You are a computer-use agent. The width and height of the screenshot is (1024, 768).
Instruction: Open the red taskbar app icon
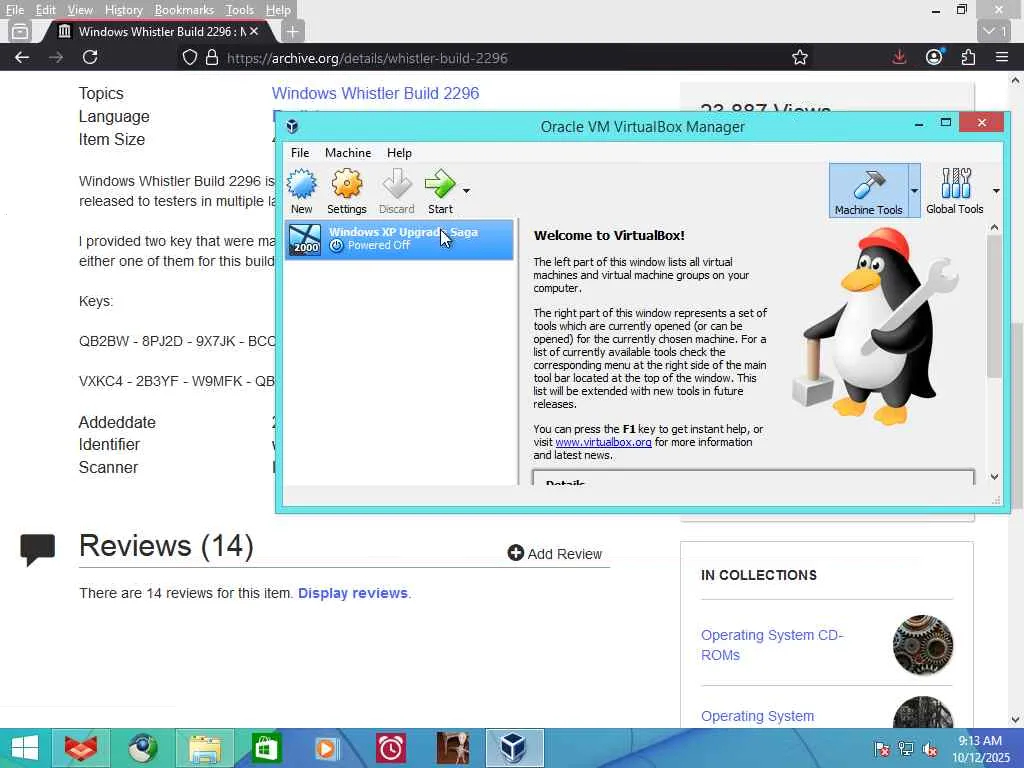pos(81,748)
